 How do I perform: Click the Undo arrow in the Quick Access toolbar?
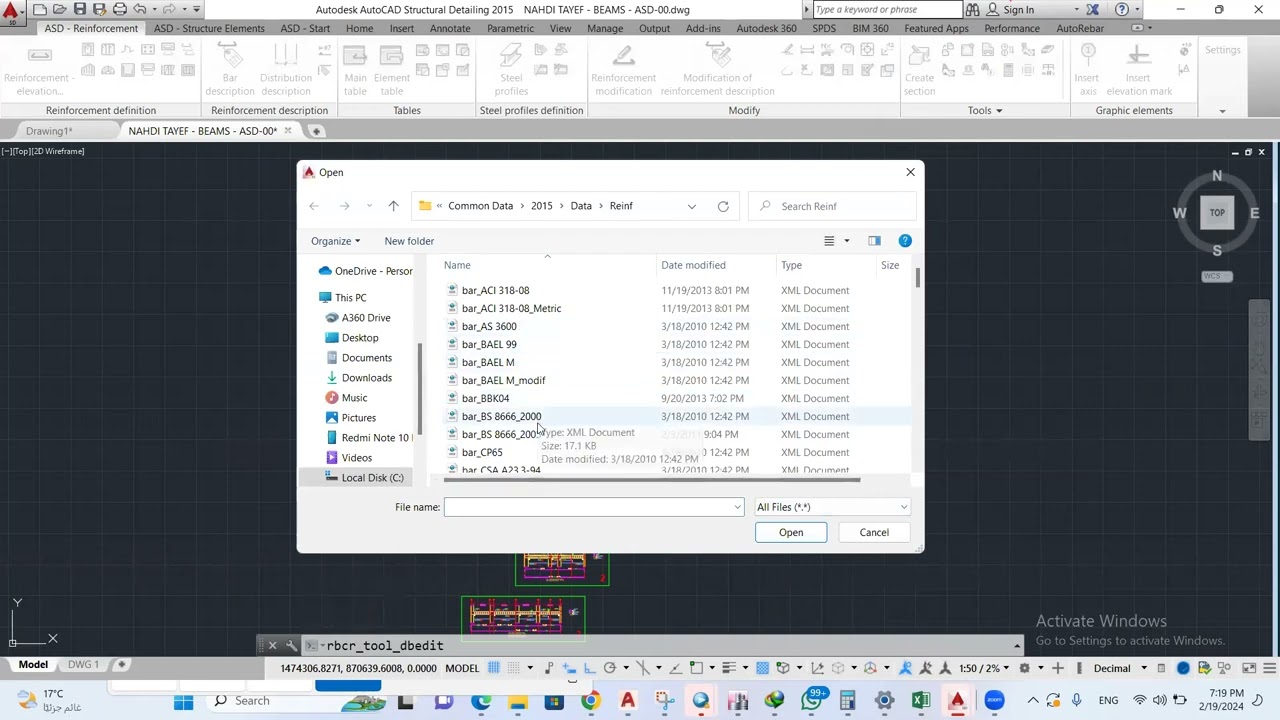140,9
